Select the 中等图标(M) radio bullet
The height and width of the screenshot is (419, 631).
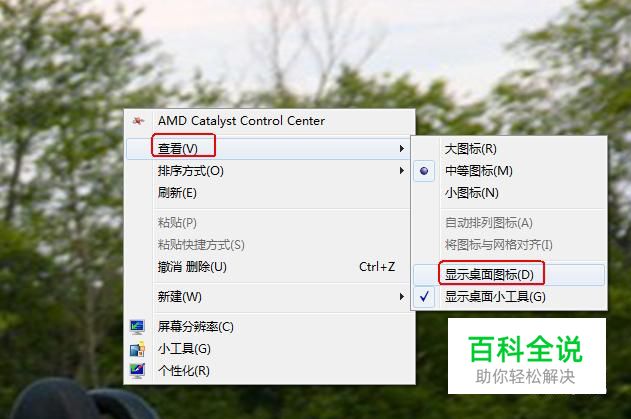(x=424, y=171)
